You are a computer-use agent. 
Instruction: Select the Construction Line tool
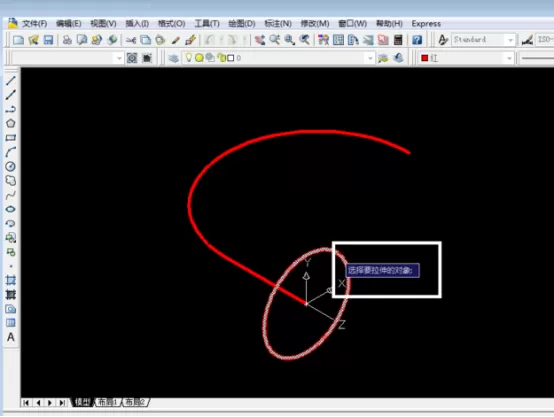click(11, 95)
